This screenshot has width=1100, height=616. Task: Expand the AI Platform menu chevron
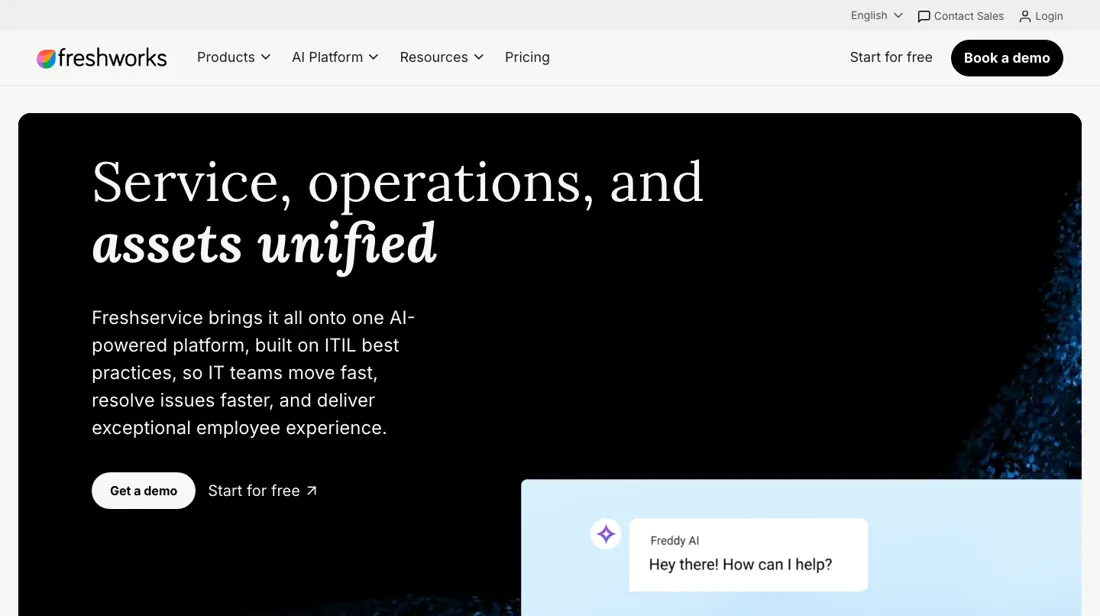[373, 58]
